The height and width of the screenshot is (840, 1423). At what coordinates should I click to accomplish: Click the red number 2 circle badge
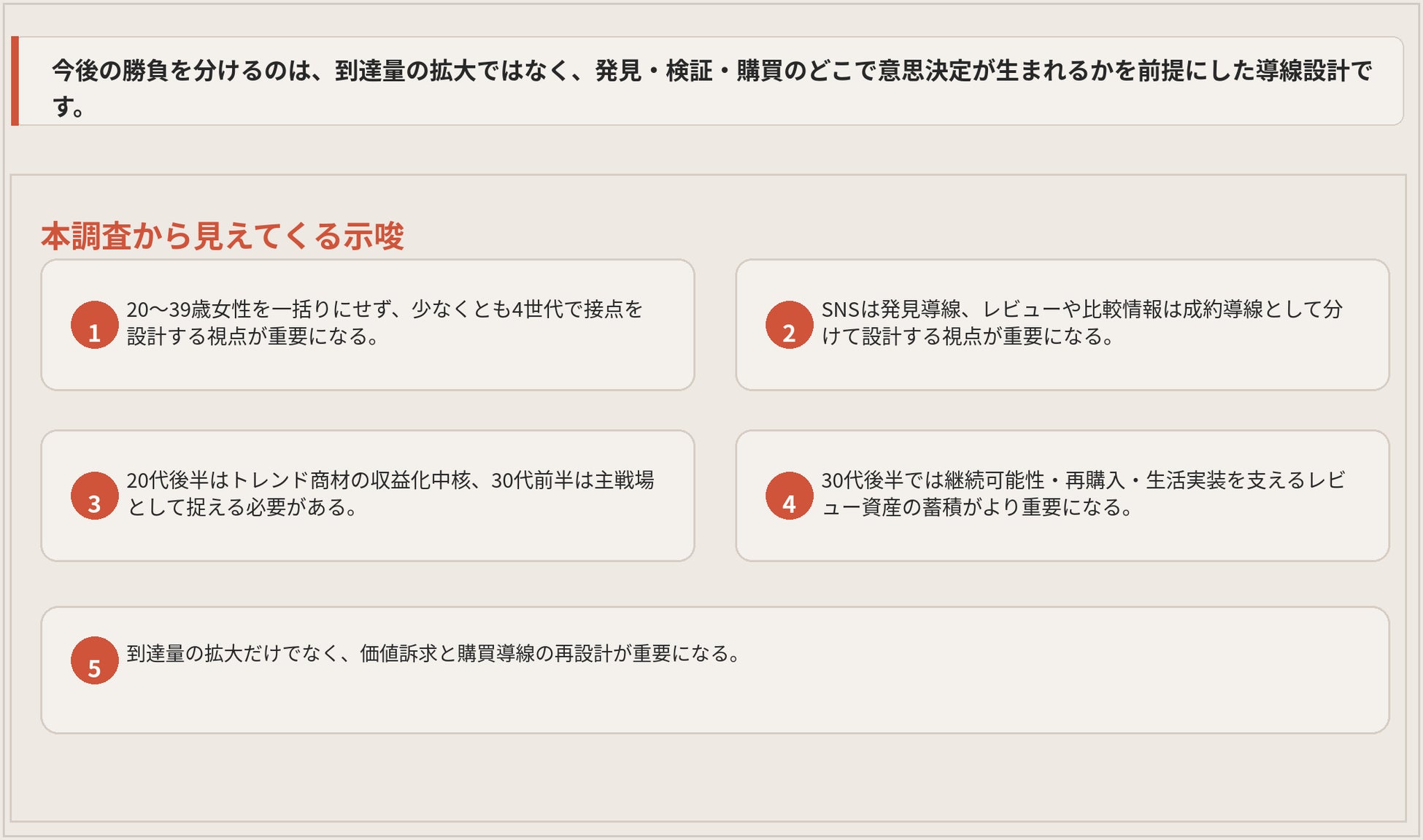pyautogui.click(x=789, y=325)
